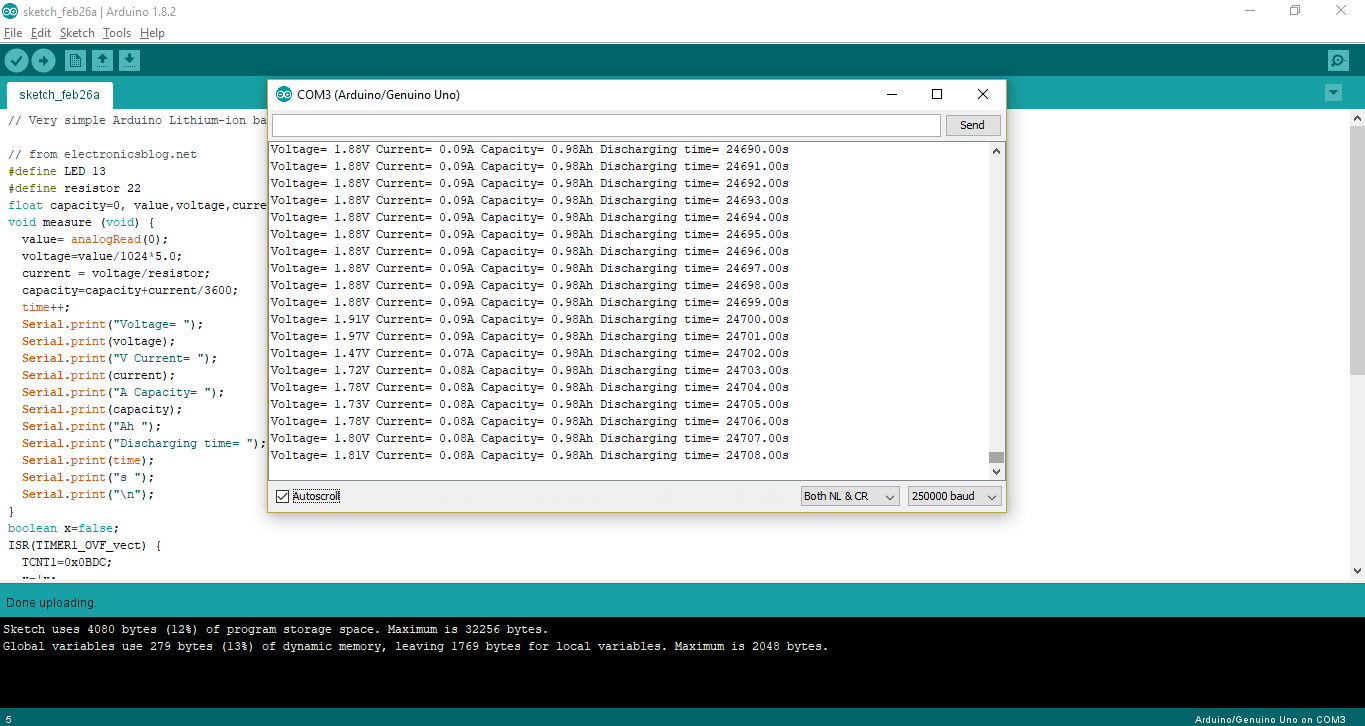
Task: Click the last serial line 24708.00s
Action: tap(530, 455)
